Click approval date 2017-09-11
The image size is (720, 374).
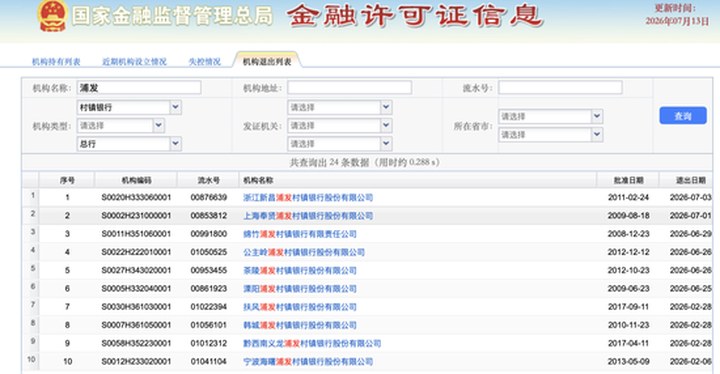click(x=629, y=307)
